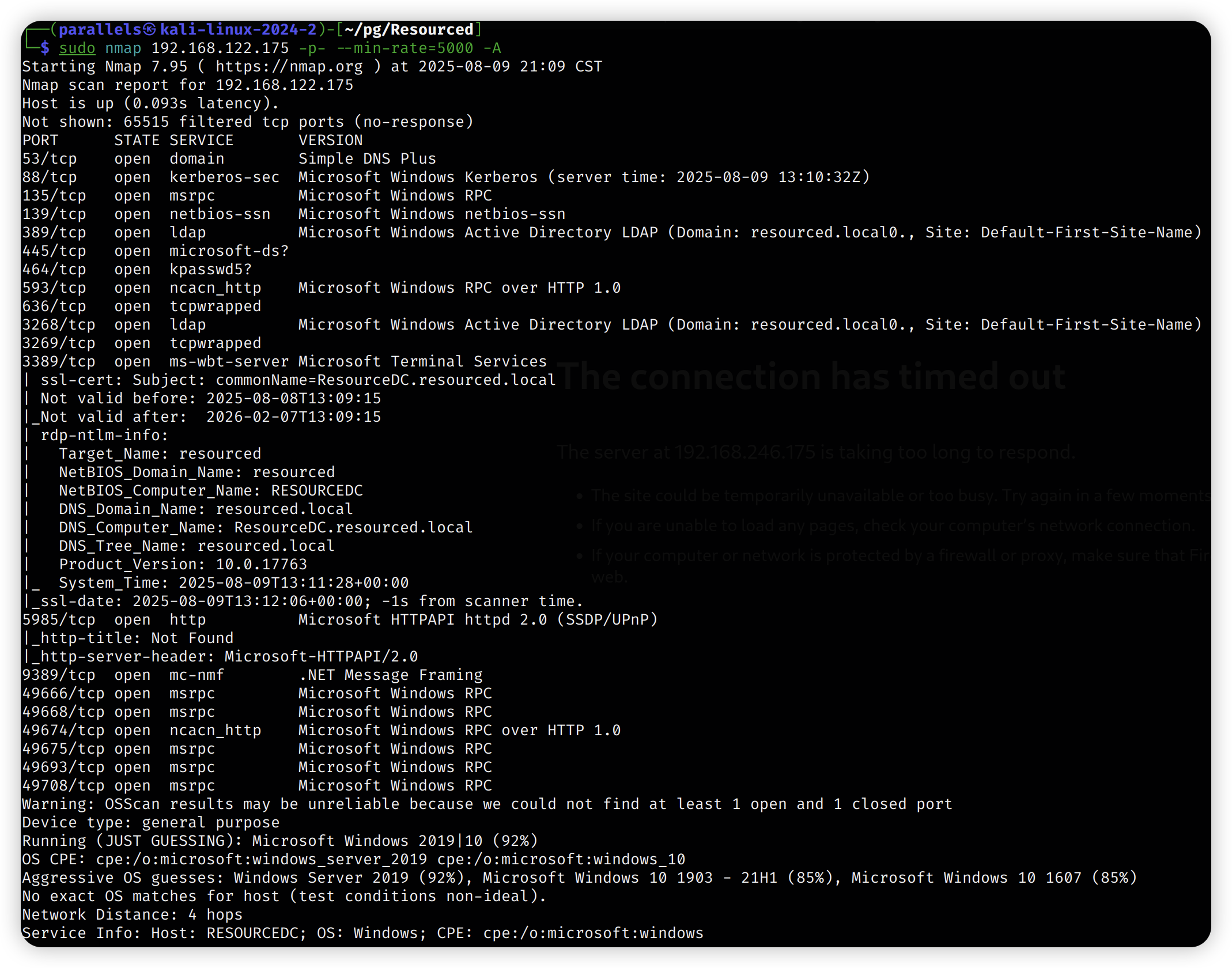The height and width of the screenshot is (968, 1232).
Task: Click the 'Device type: general purpose' line
Action: pyautogui.click(x=151, y=823)
